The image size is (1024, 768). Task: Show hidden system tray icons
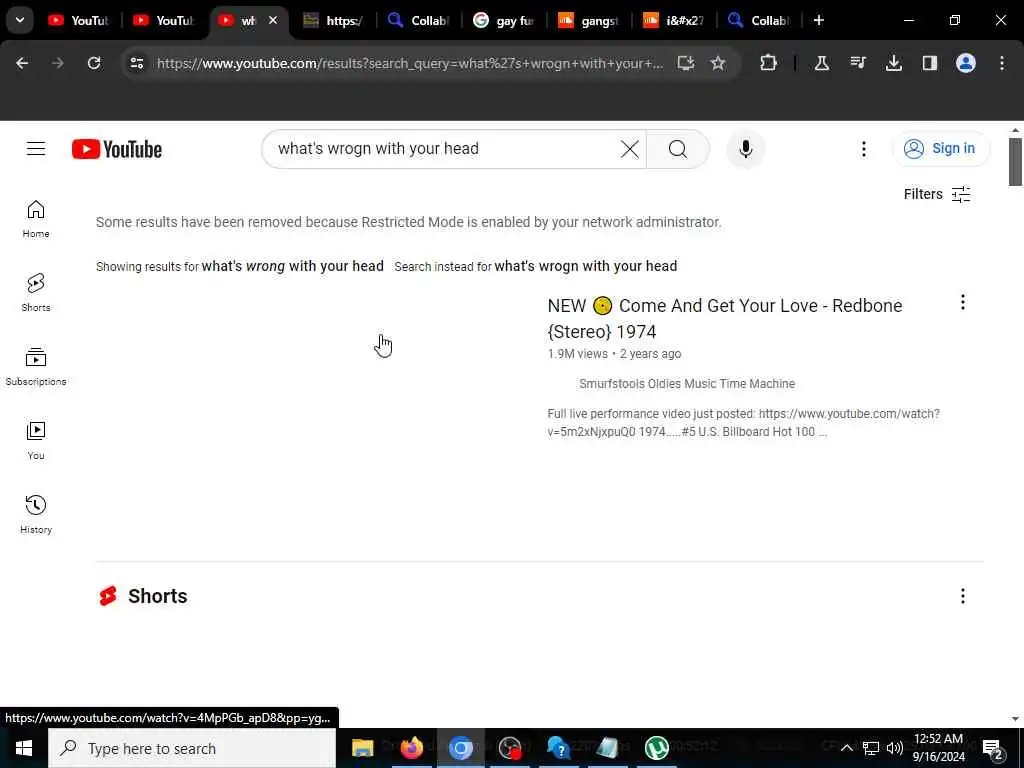pos(846,748)
